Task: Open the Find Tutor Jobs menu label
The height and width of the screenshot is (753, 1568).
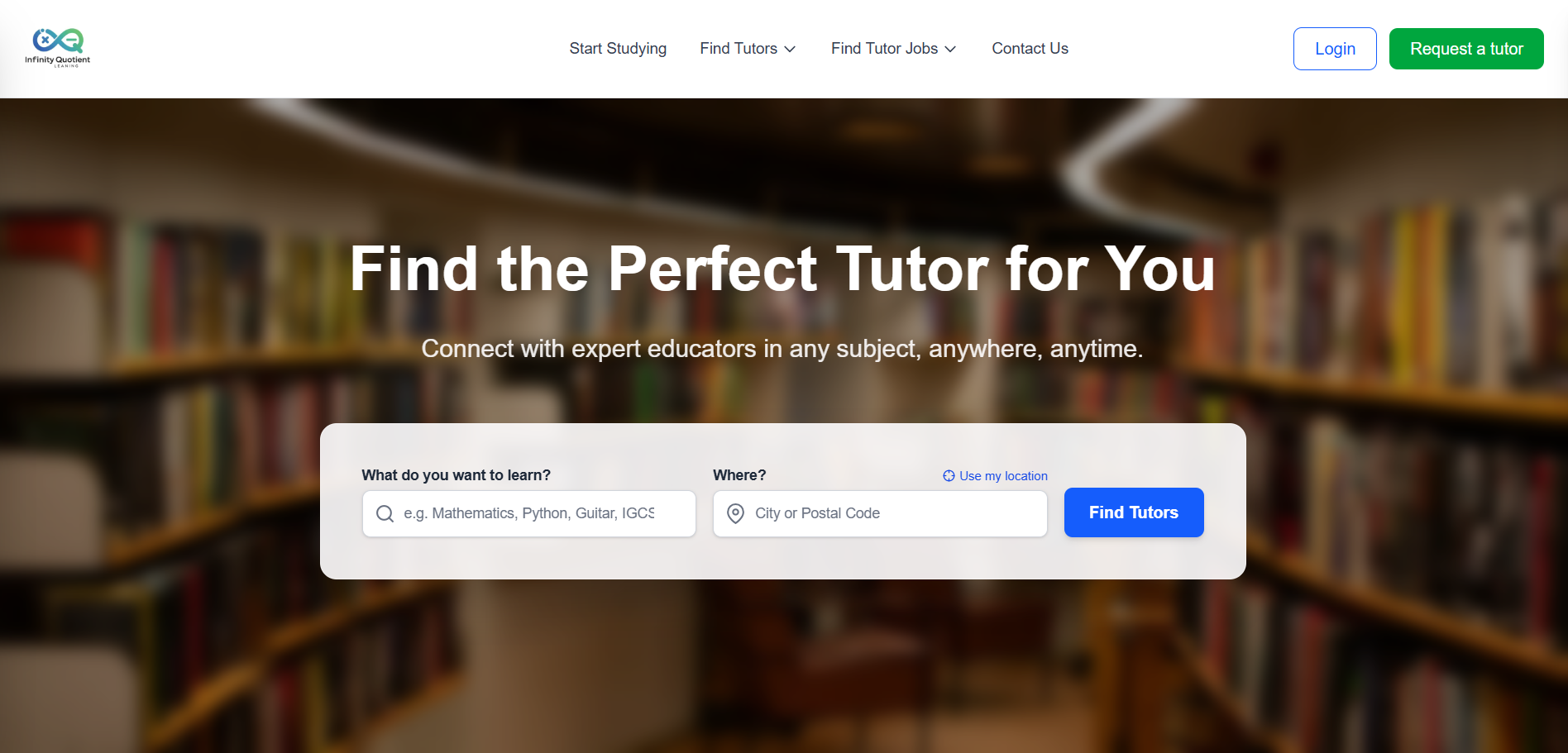Action: click(x=884, y=49)
